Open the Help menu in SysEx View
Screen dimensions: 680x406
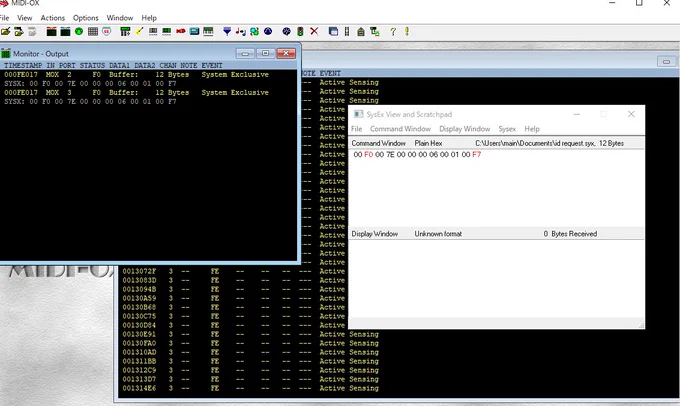(x=532, y=129)
